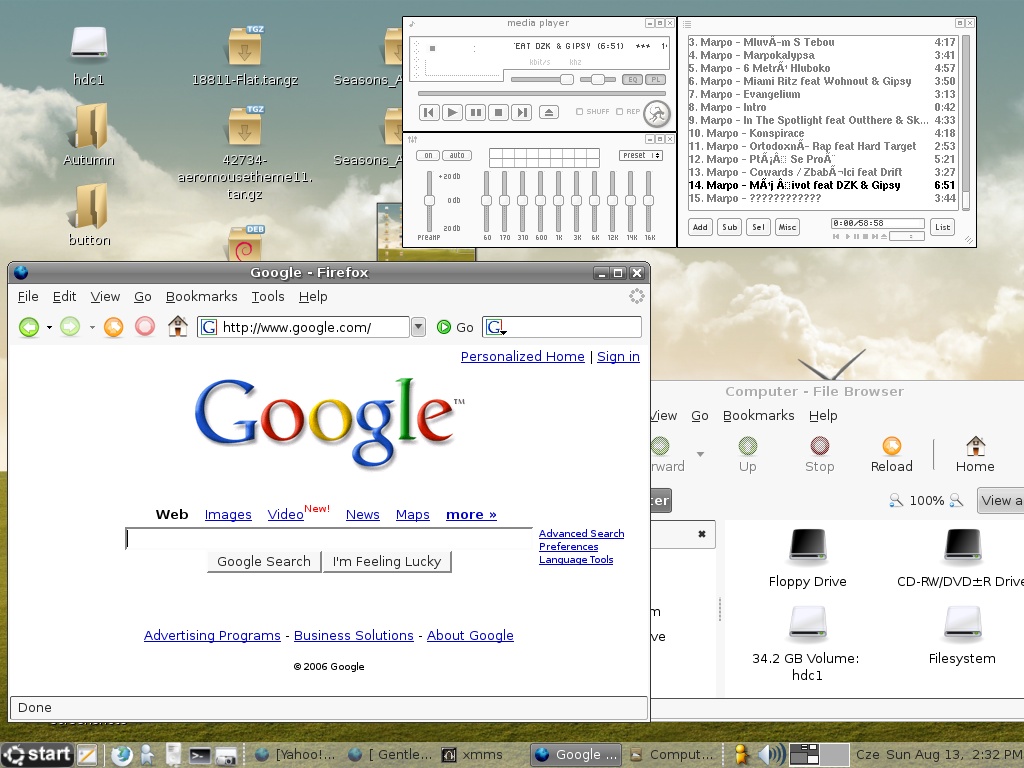Select the button folder on the desktop
Screen dimensions: 1024x768
[89, 206]
